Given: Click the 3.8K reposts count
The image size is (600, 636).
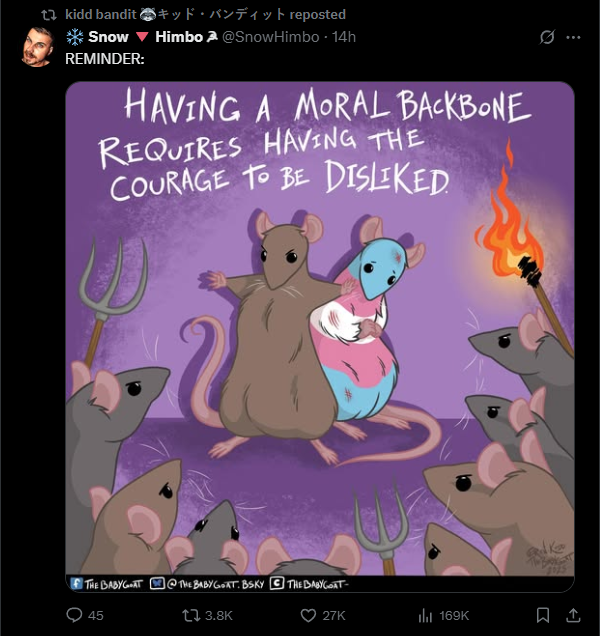Looking at the screenshot, I should pyautogui.click(x=219, y=616).
